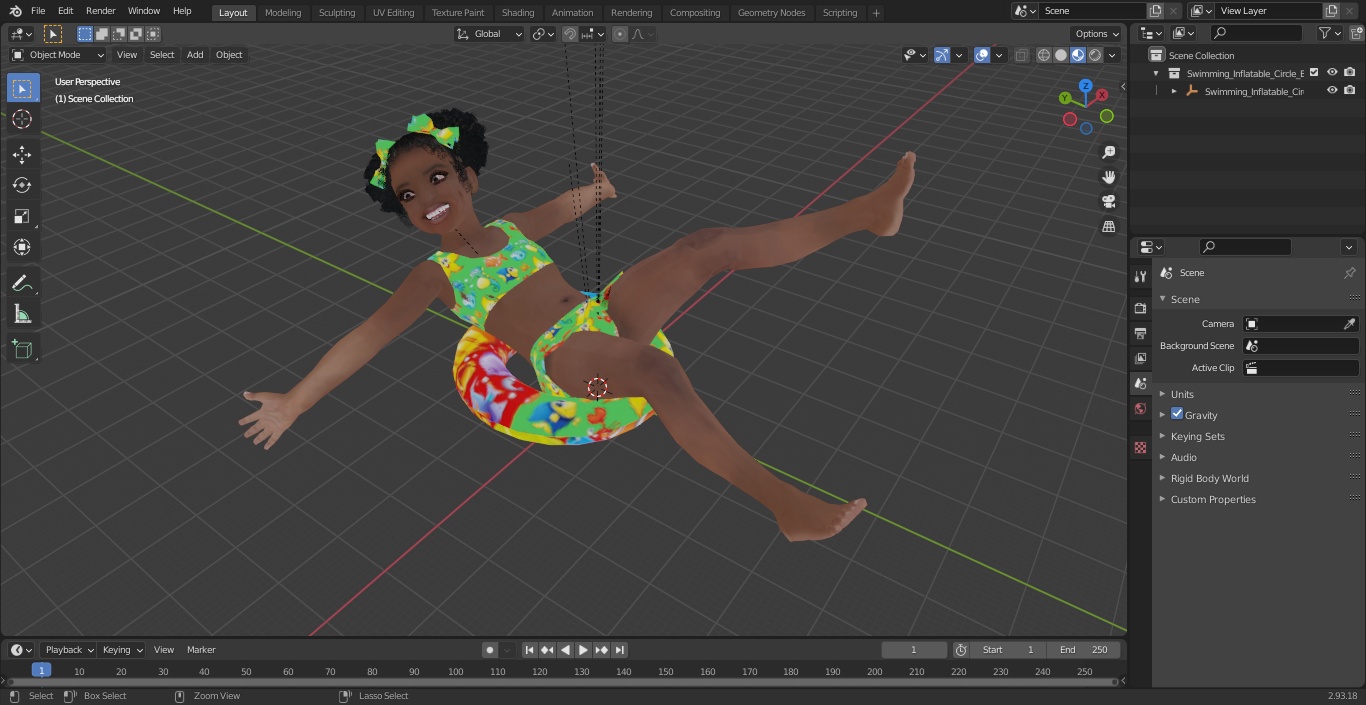
Task: Click the add workspace plus icon
Action: (876, 13)
